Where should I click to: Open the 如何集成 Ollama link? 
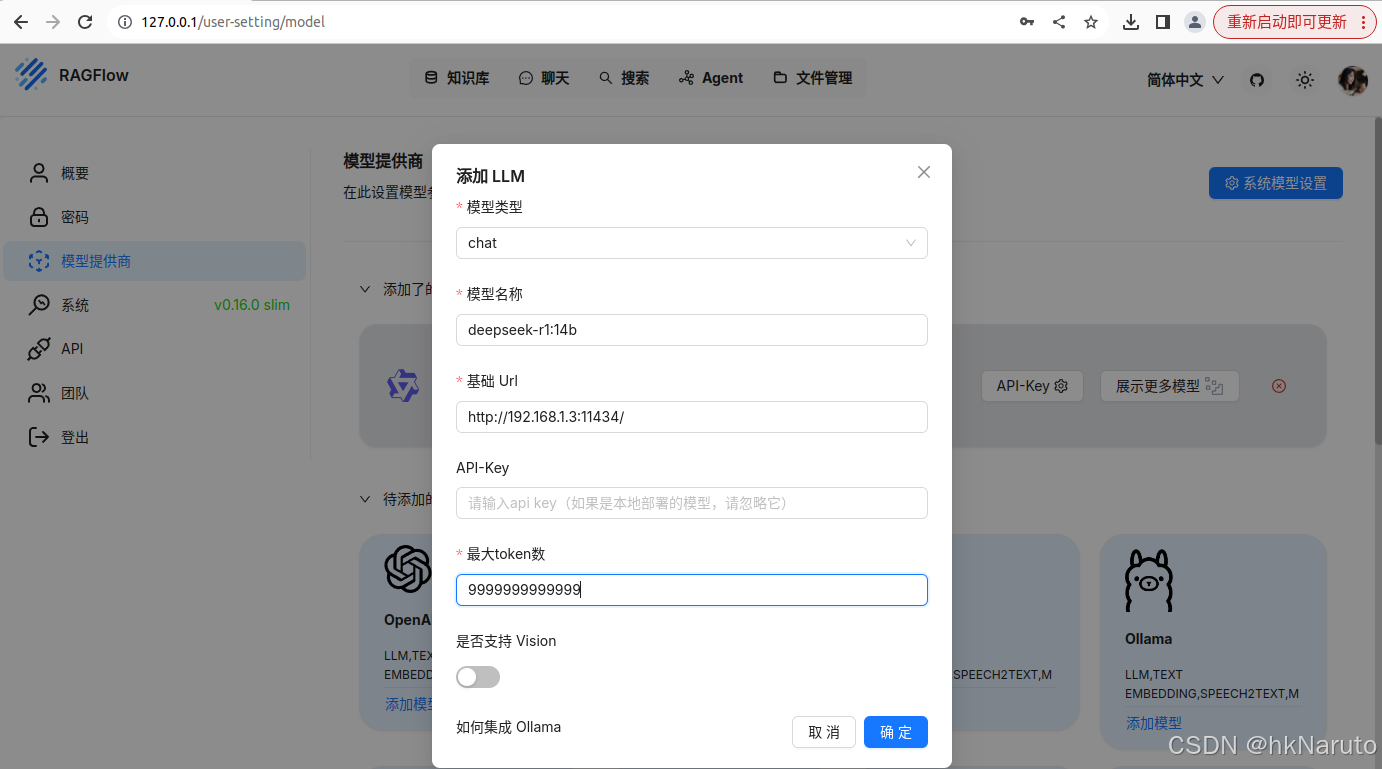pyautogui.click(x=509, y=727)
